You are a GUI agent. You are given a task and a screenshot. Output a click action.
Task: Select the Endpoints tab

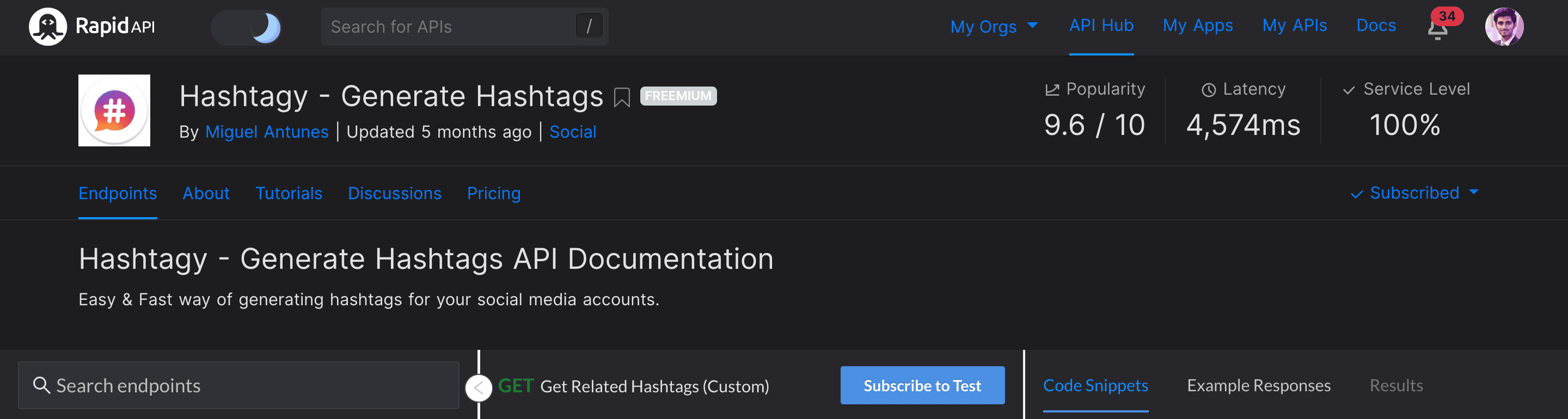click(x=118, y=193)
